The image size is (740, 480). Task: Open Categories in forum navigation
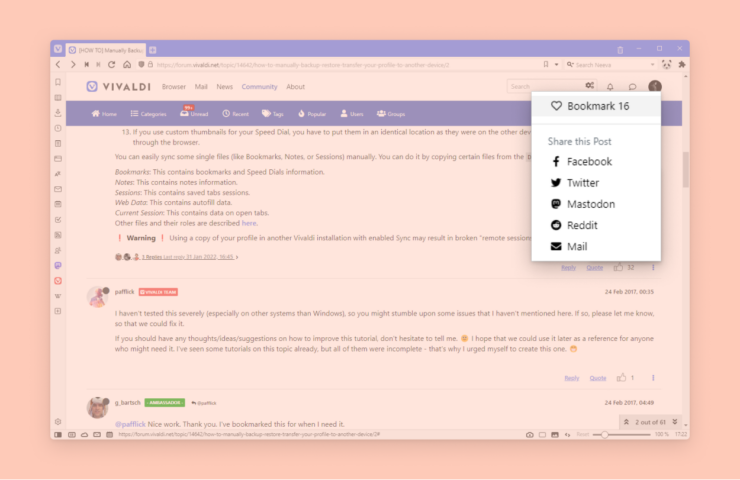pyautogui.click(x=148, y=114)
